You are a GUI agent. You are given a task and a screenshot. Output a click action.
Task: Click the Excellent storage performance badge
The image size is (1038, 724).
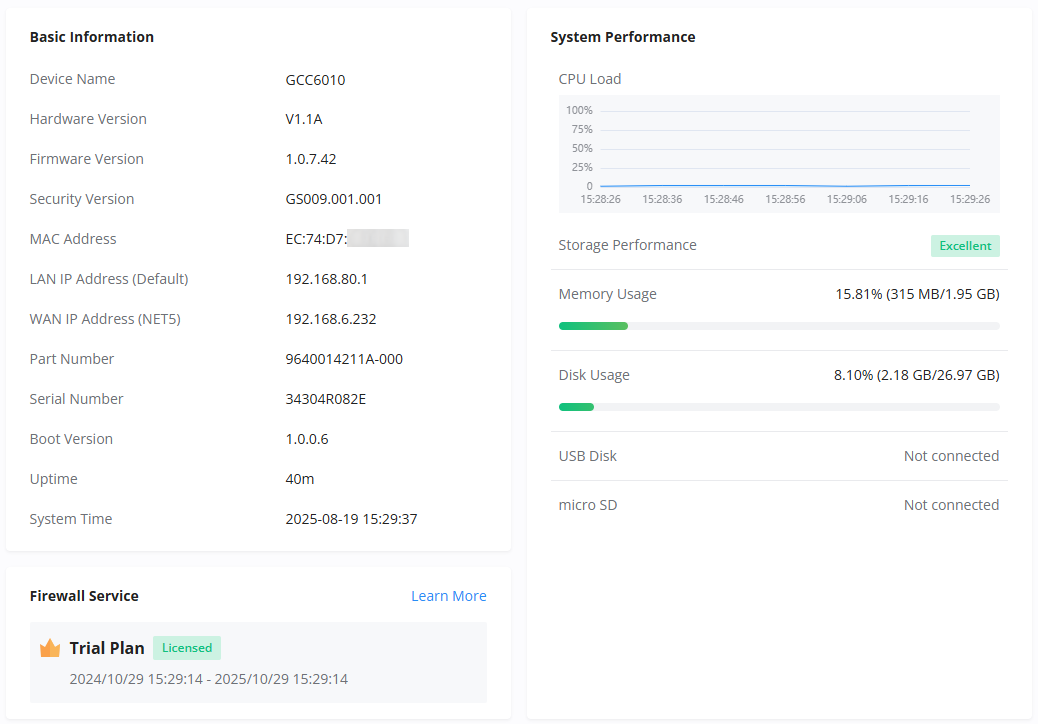[965, 246]
